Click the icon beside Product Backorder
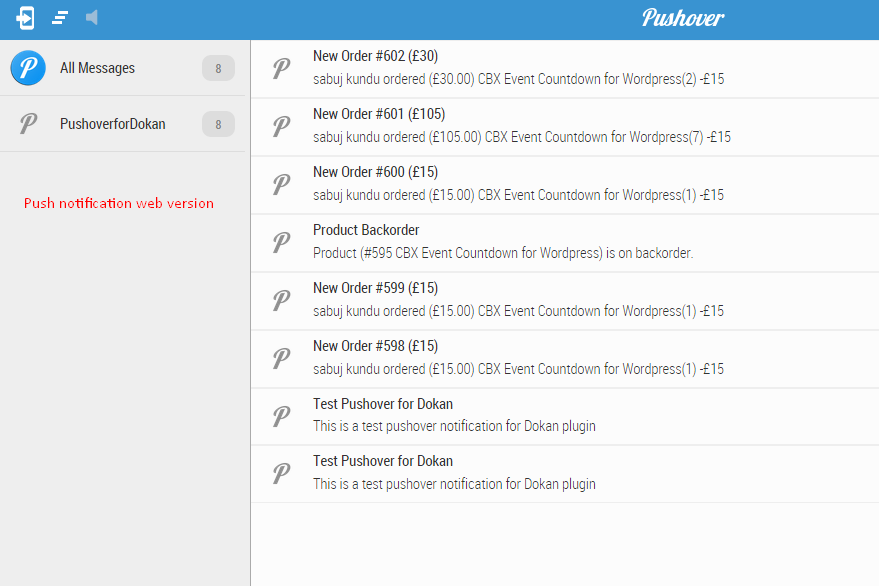 click(281, 242)
